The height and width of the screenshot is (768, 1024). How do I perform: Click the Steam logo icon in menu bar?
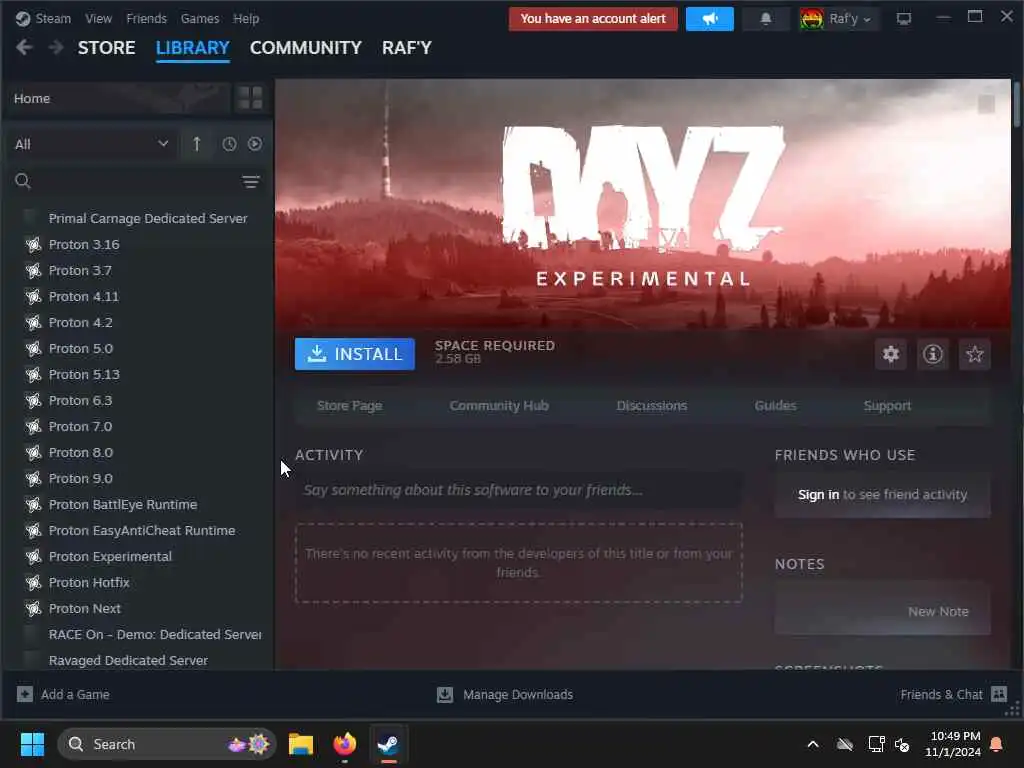tap(23, 18)
